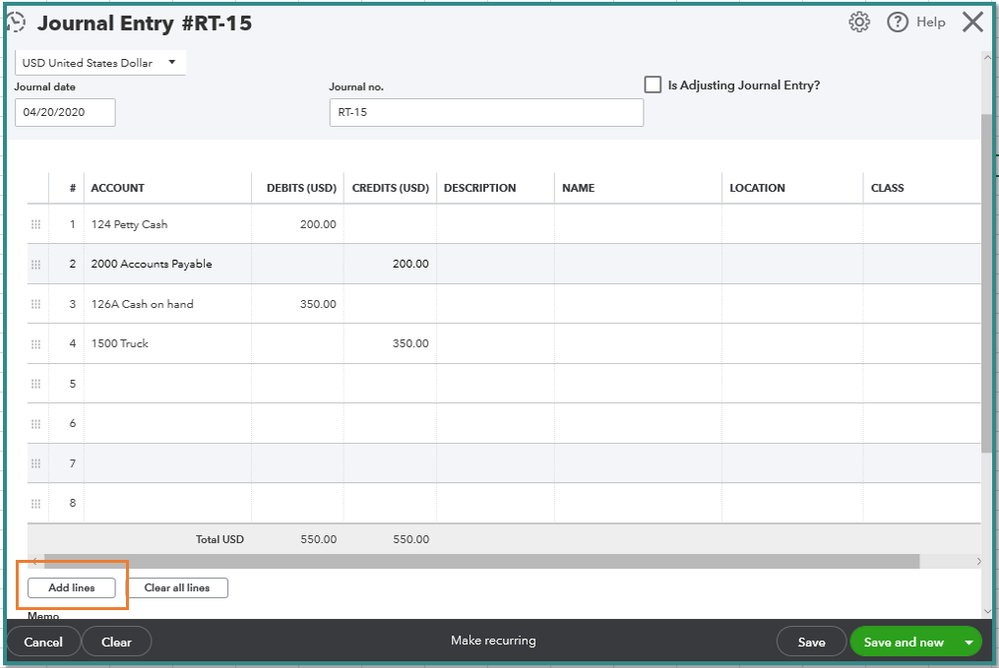Click the Cancel button

(x=43, y=642)
